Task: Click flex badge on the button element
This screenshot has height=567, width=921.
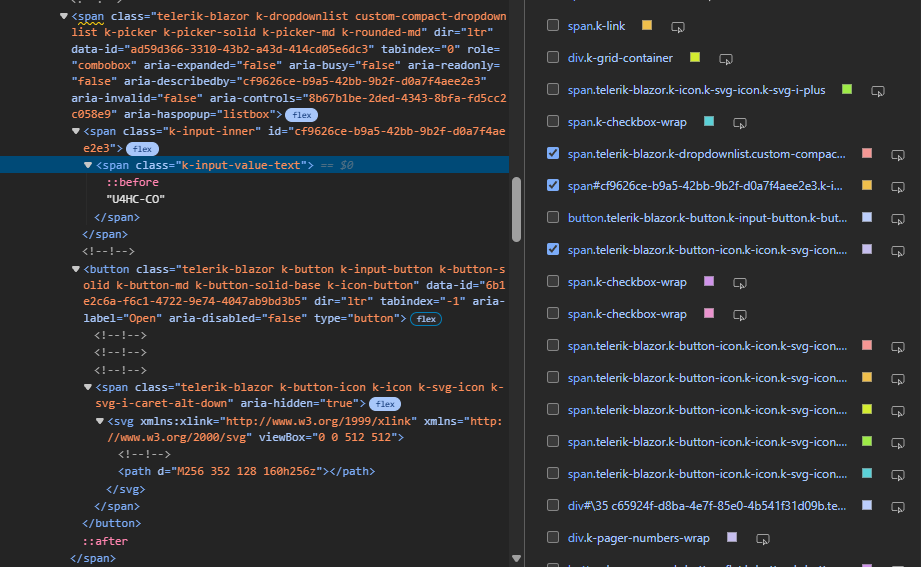Action: coord(427,319)
